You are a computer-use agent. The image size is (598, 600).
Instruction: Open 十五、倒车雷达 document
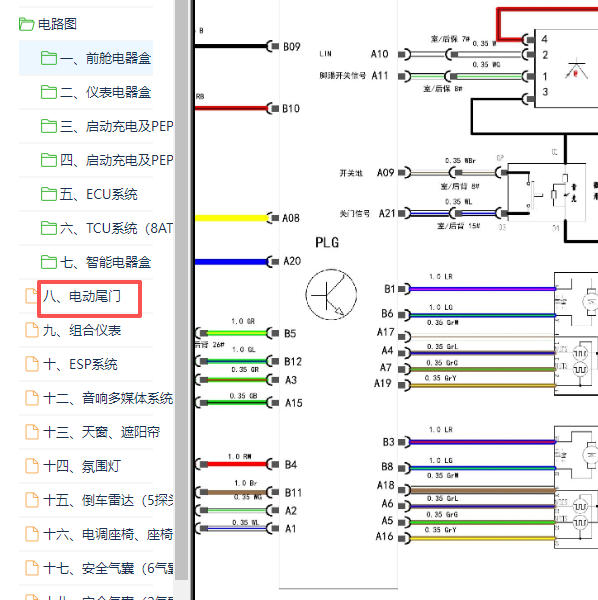[x=108, y=500]
